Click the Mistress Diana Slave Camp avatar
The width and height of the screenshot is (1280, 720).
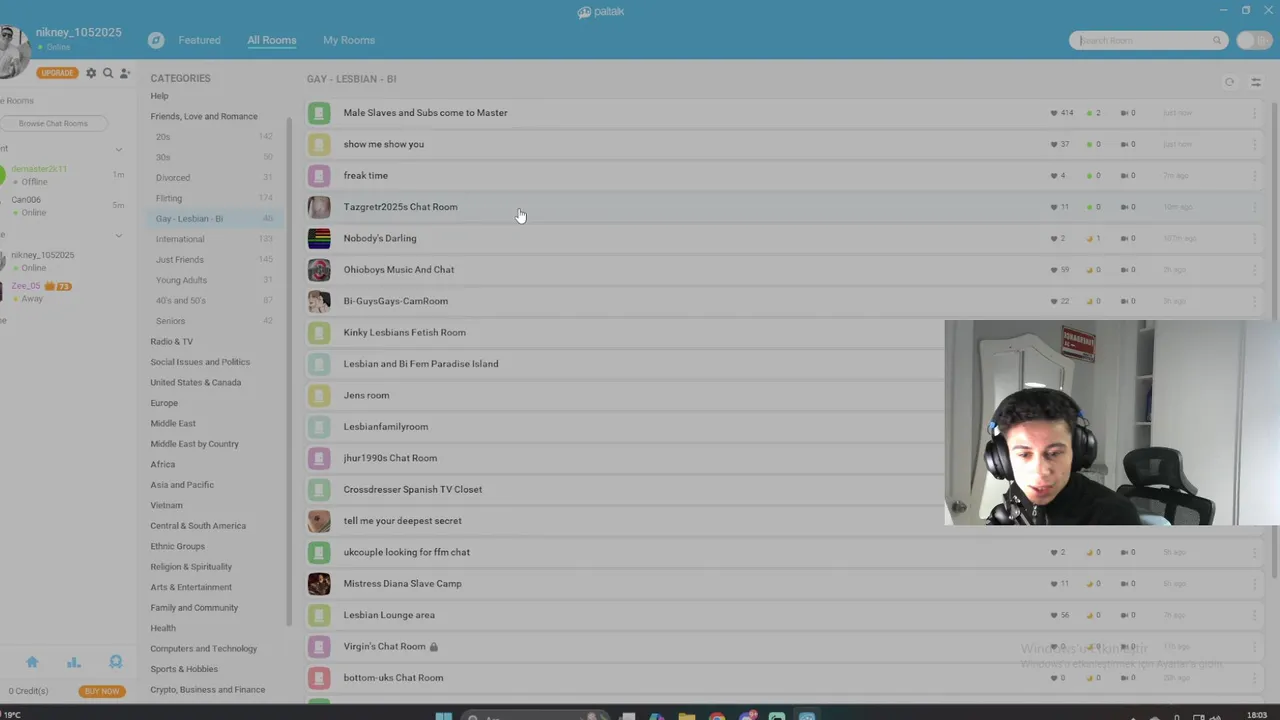point(319,584)
